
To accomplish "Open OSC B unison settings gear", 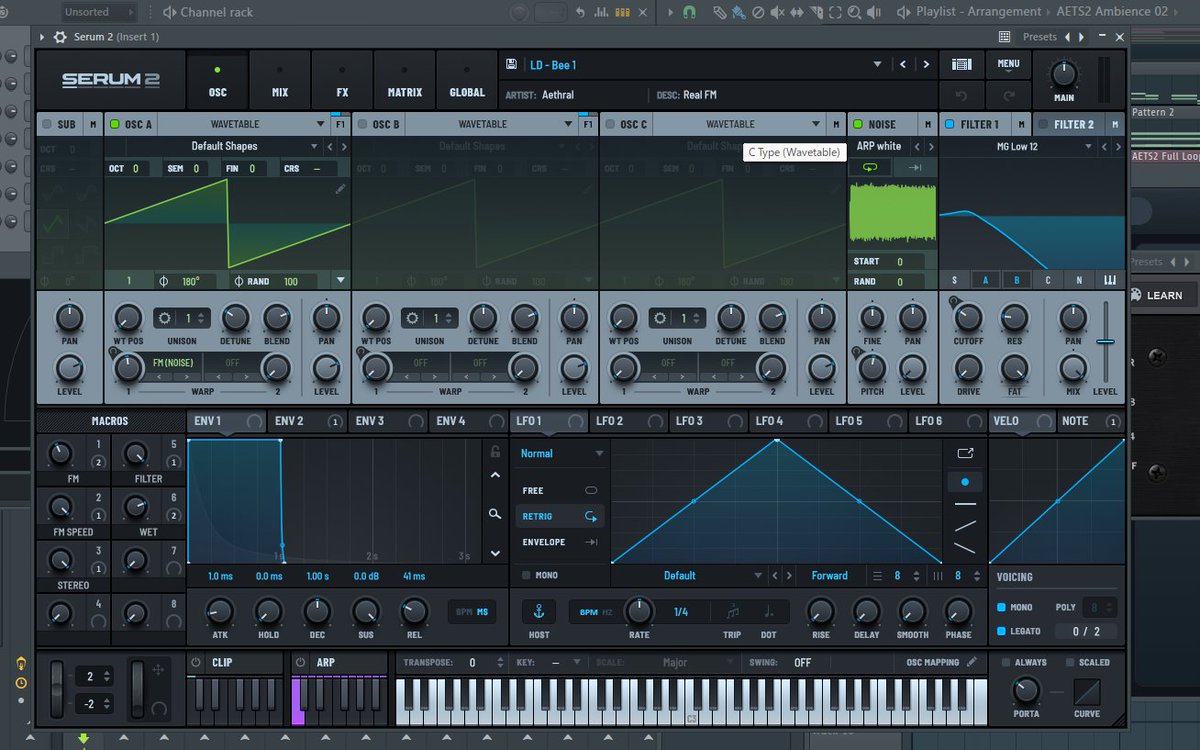I will point(412,318).
